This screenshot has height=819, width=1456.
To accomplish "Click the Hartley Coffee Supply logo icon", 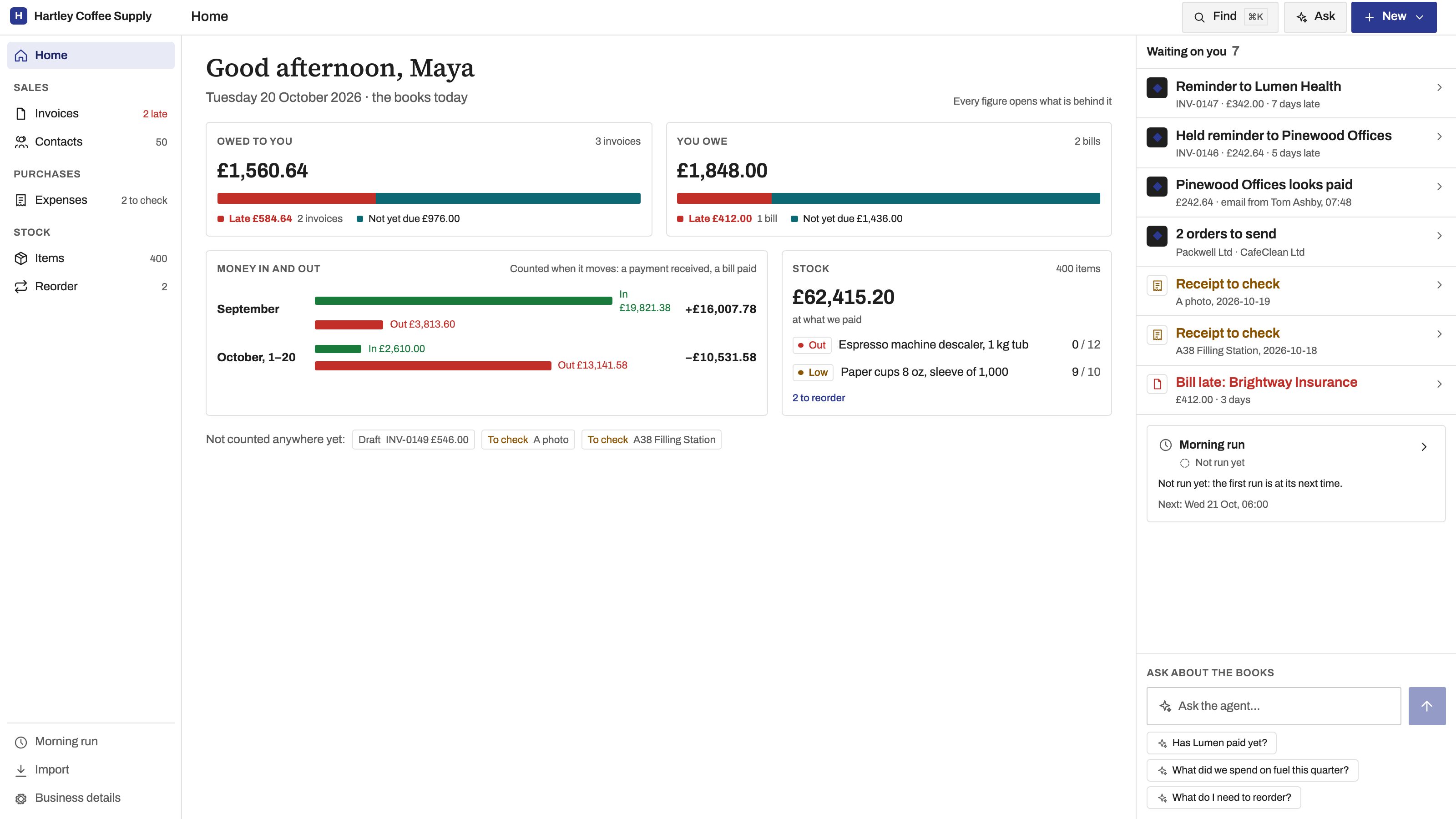I will pyautogui.click(x=19, y=16).
